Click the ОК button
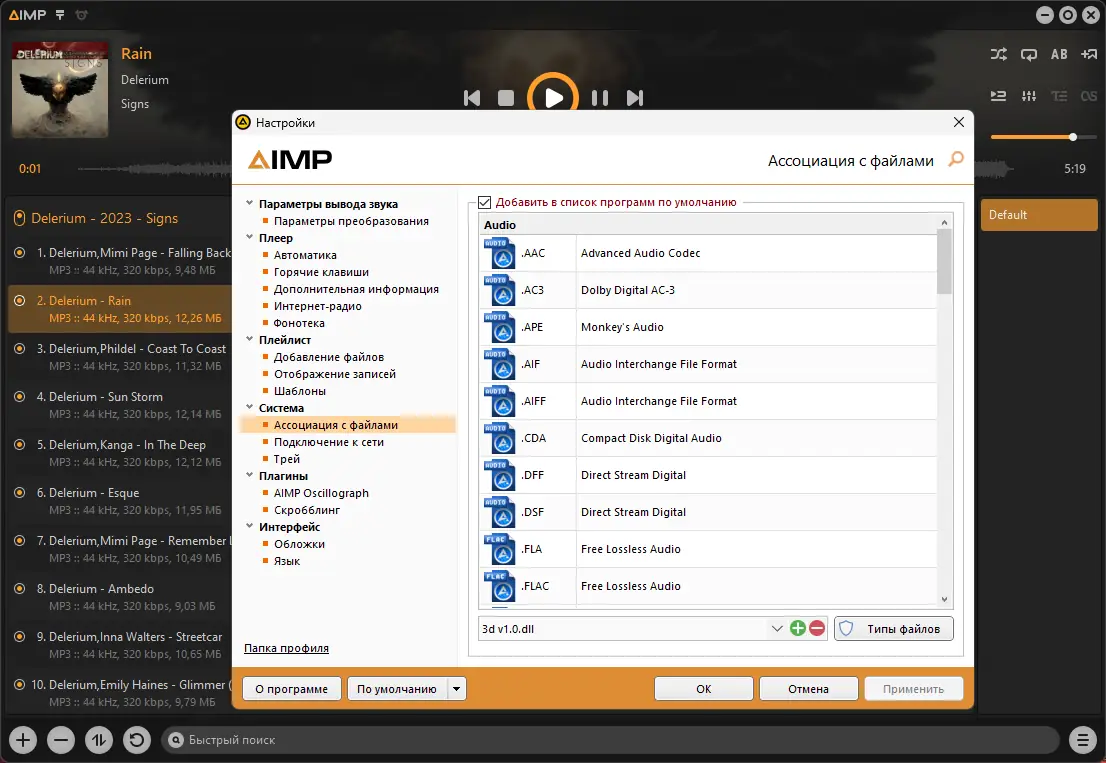Viewport: 1106px width, 763px height. (x=703, y=689)
